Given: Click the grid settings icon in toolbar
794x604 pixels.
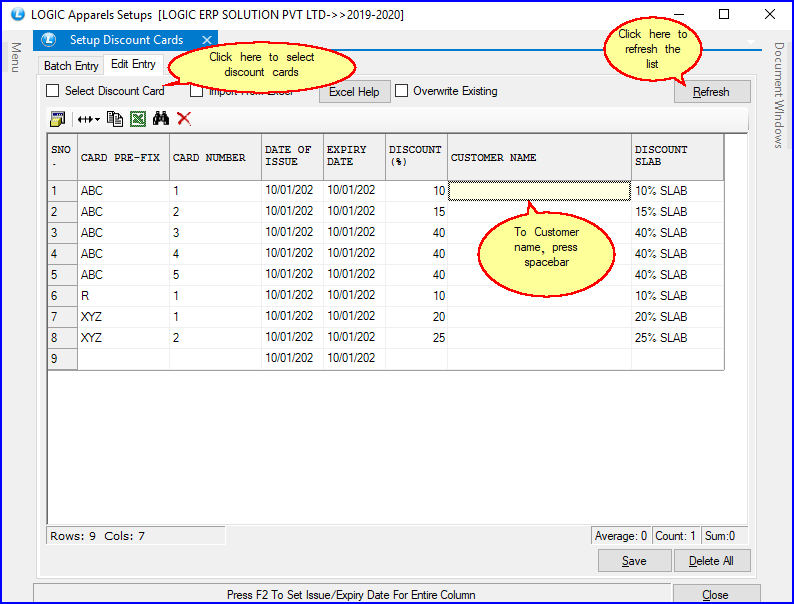Looking at the screenshot, I should pyautogui.click(x=57, y=119).
